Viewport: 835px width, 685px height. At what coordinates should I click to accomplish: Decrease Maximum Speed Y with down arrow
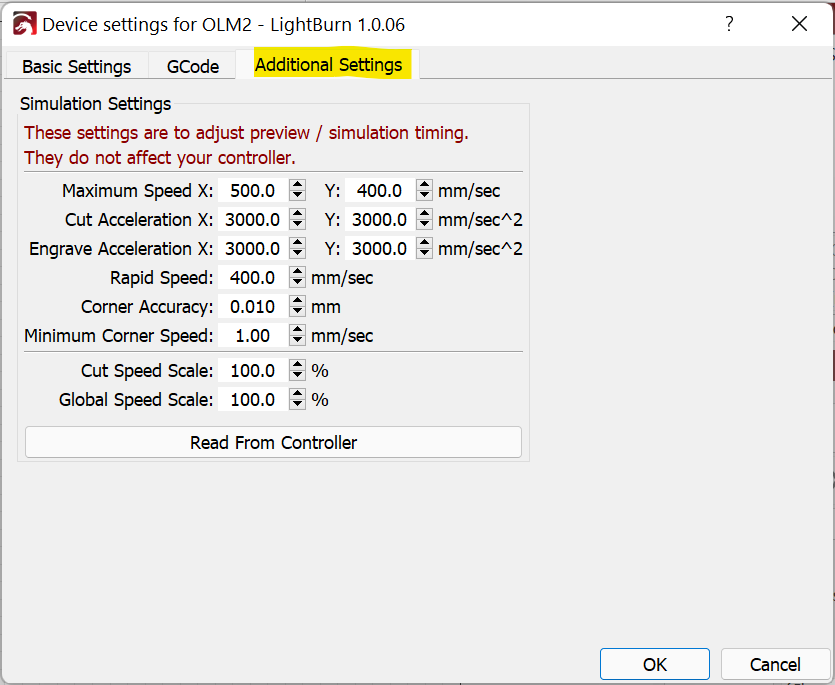click(424, 196)
